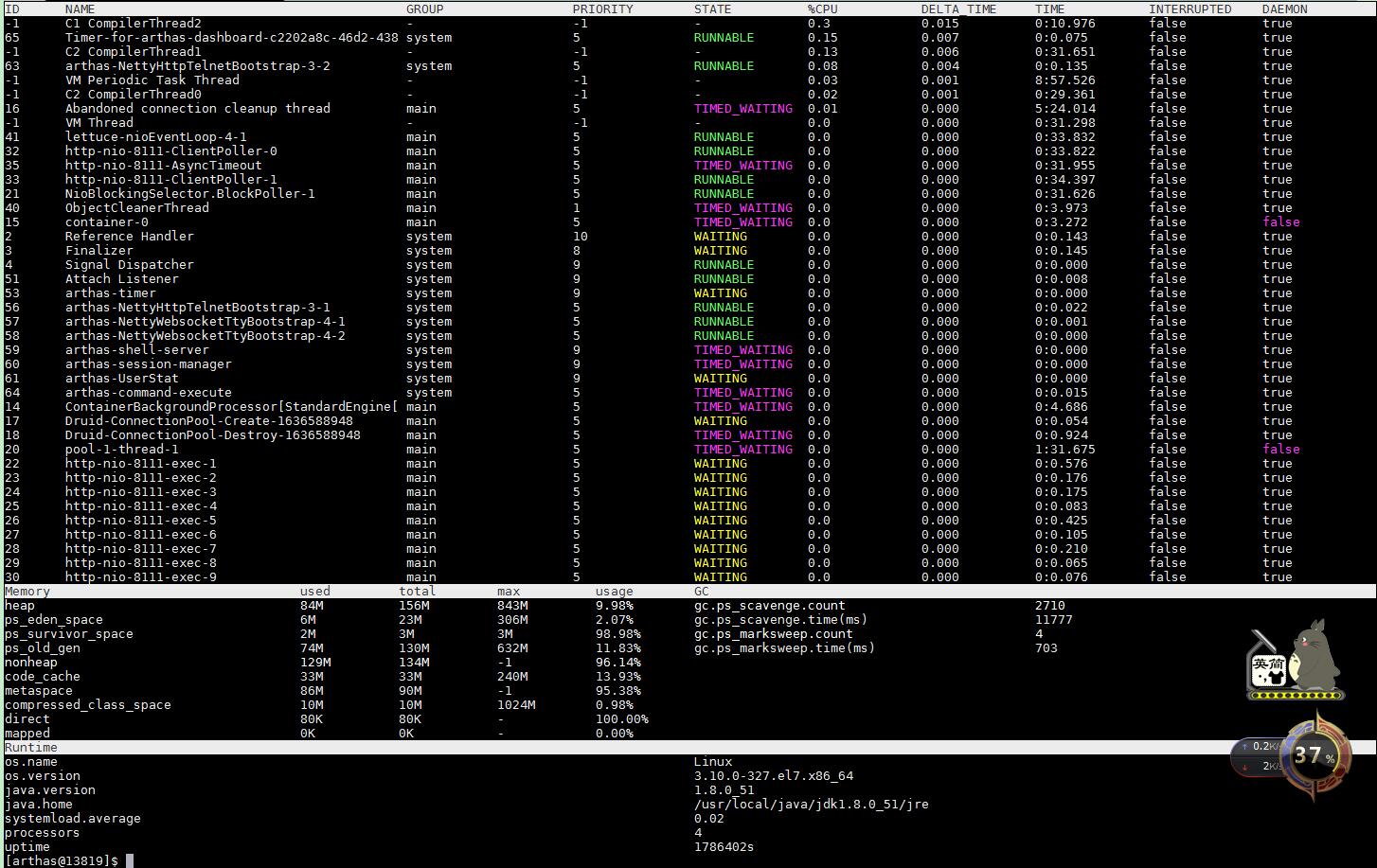Click the Druid-ConnectionPool-Create-1636588948 thread name
1377x868 pixels.
pos(209,420)
